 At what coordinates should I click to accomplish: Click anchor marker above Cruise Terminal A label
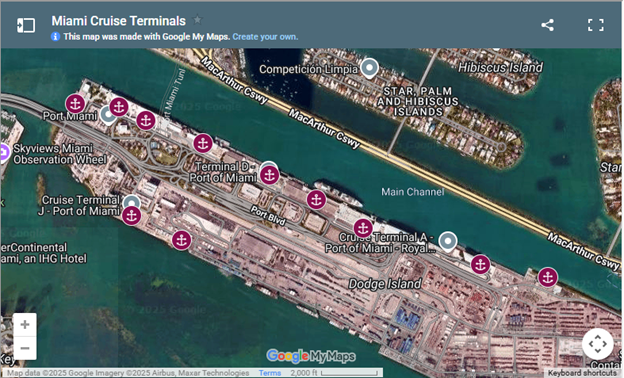(363, 228)
